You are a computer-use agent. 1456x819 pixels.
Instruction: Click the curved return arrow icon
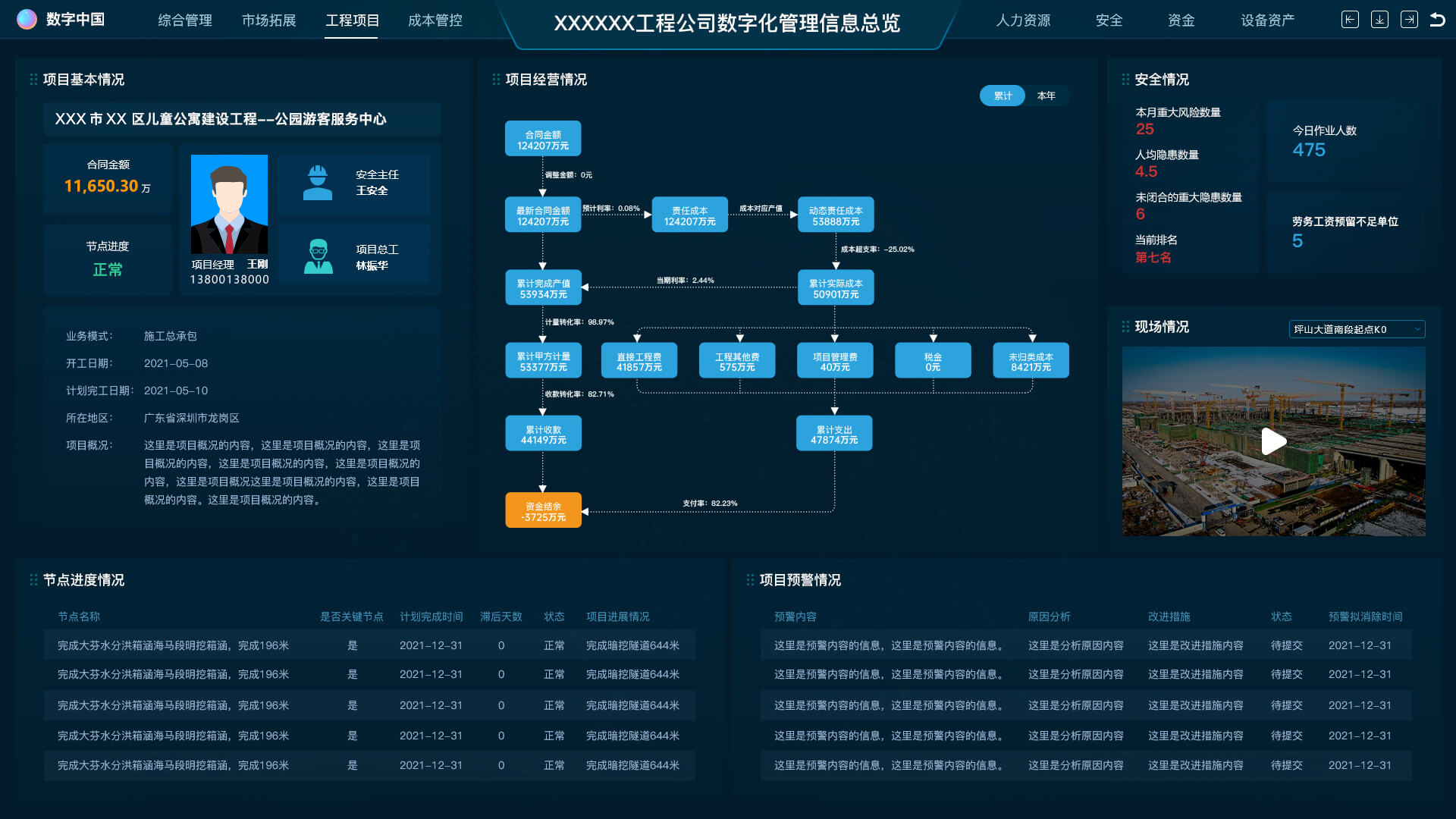tap(1437, 20)
